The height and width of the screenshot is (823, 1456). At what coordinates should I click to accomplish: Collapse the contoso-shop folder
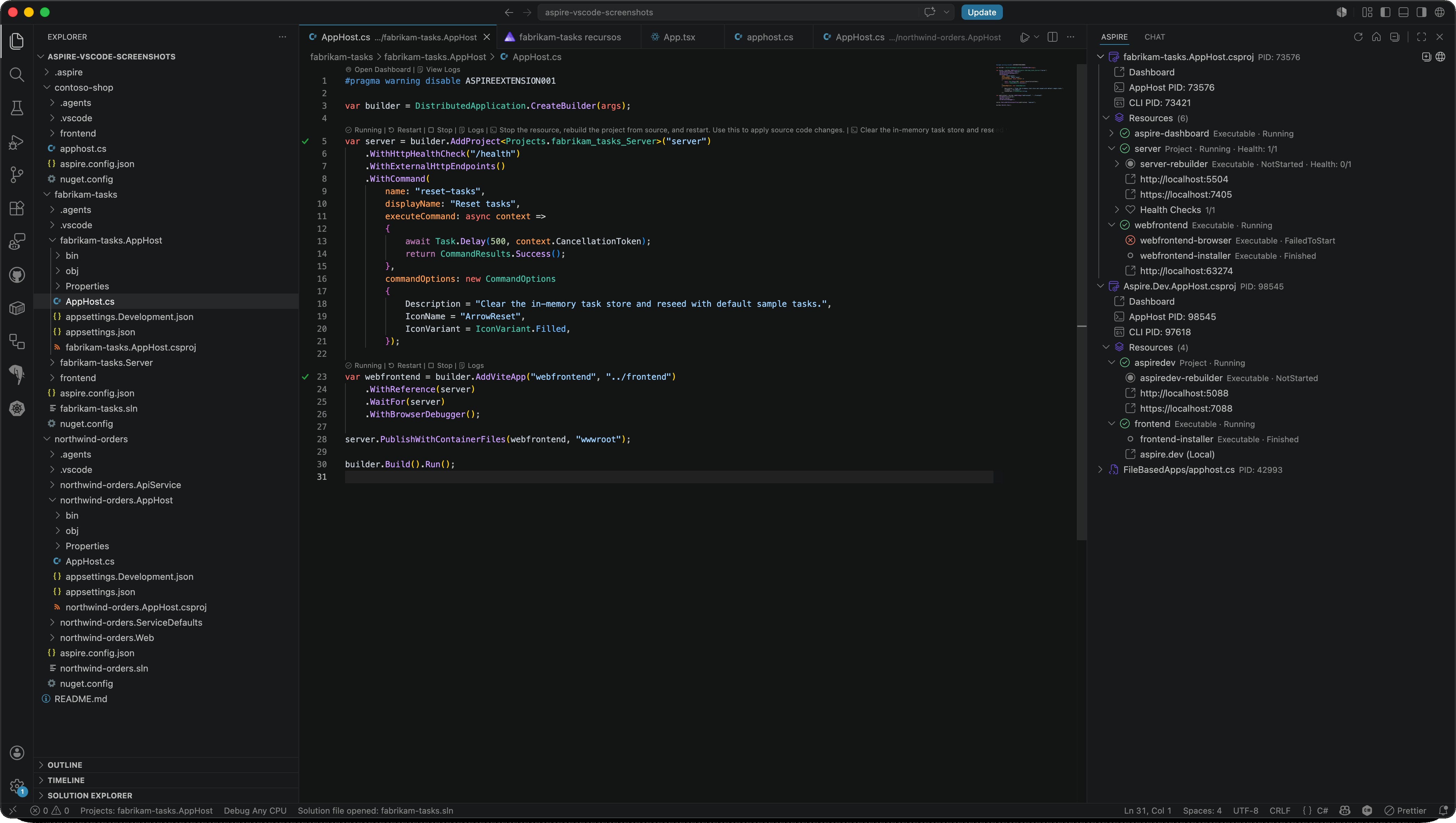coord(48,88)
